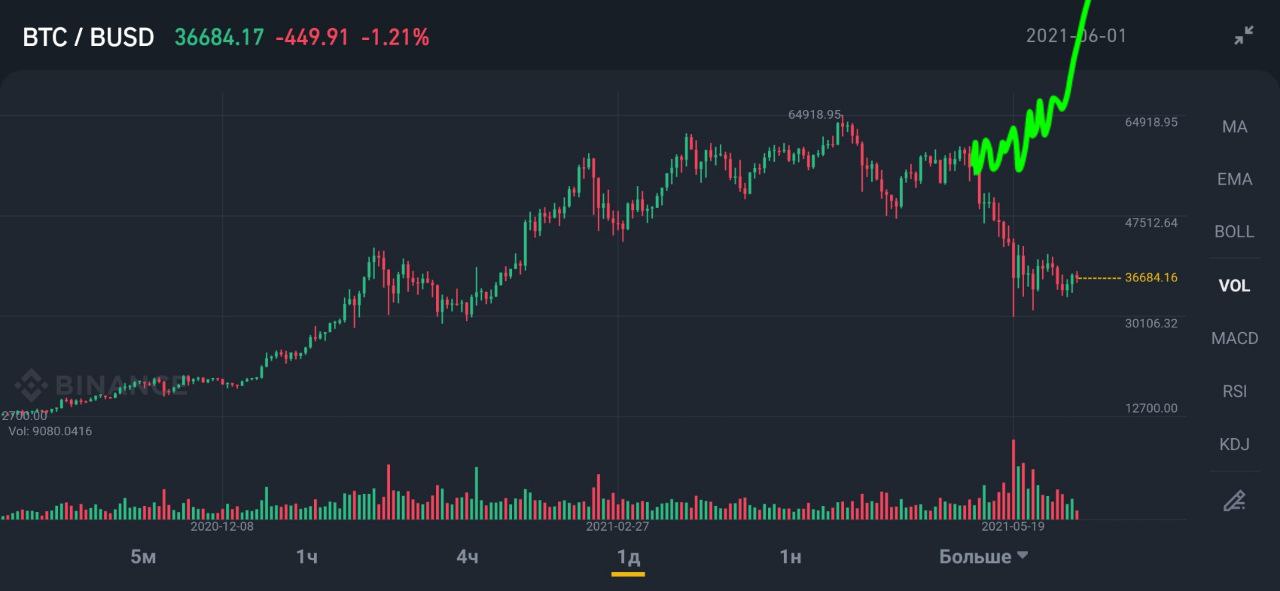Screen dimensions: 1280x591
Task: Select the 4ч timeframe tab
Action: coord(467,557)
